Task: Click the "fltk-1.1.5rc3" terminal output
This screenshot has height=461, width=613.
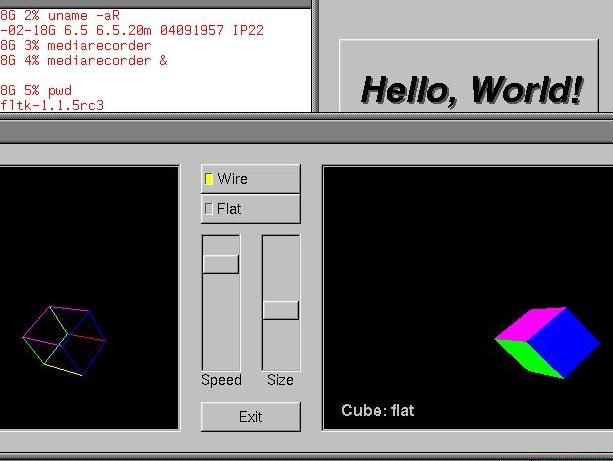Action: [x=52, y=105]
